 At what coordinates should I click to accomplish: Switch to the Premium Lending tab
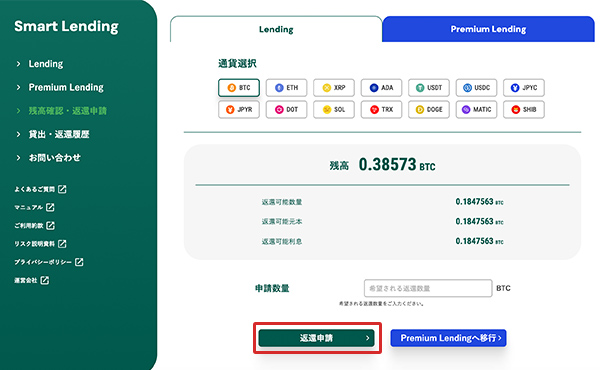click(488, 29)
